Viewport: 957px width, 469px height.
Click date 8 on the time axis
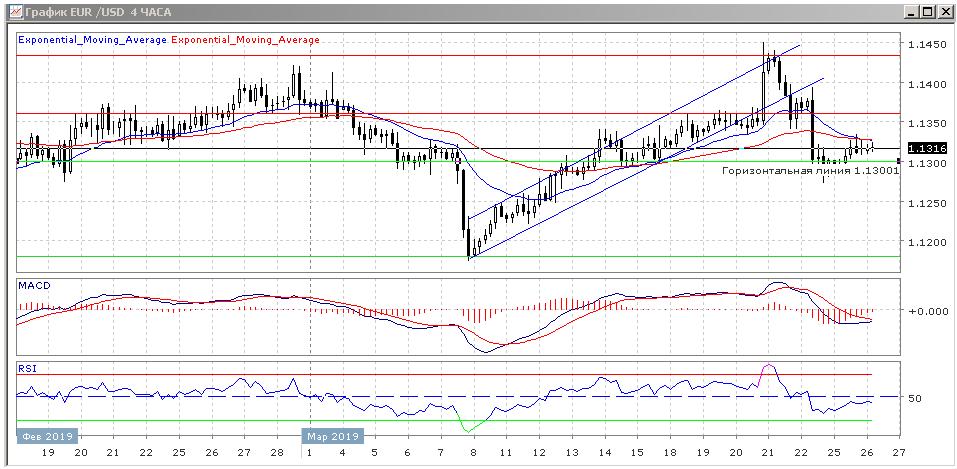pyautogui.click(x=470, y=452)
